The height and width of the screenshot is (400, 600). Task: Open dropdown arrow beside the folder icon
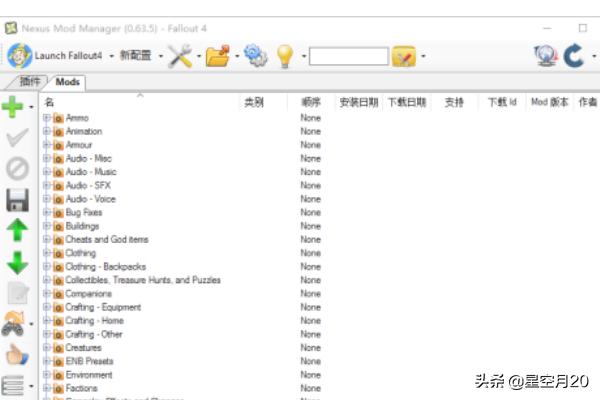point(237,56)
